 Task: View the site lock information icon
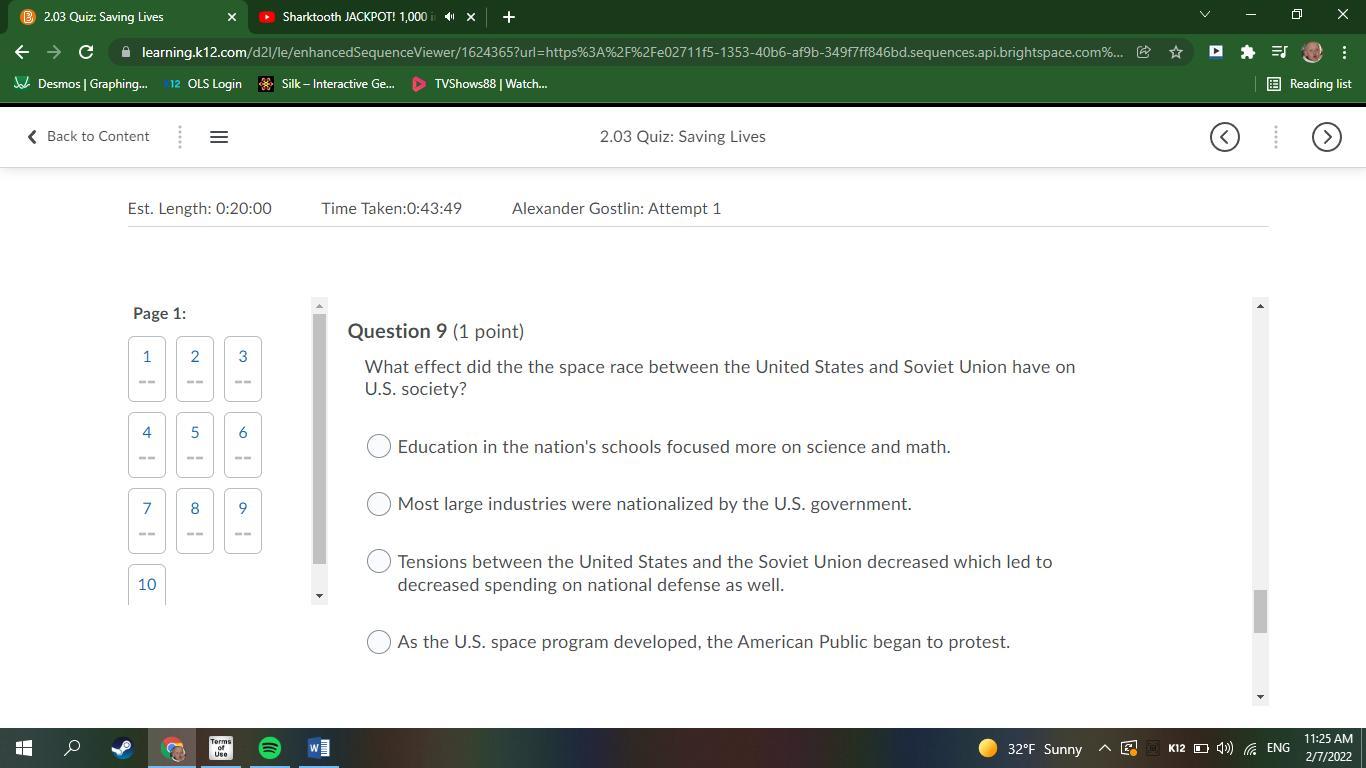pyautogui.click(x=125, y=52)
